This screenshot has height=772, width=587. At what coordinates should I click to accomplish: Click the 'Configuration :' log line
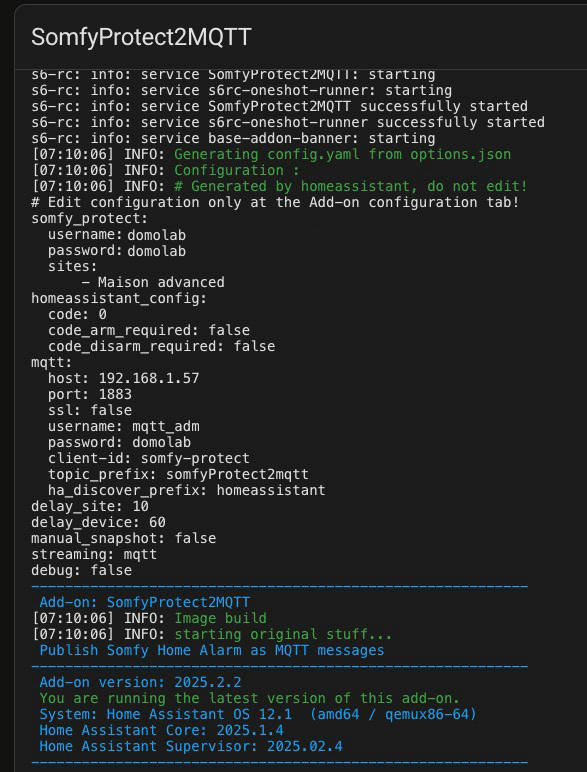click(x=165, y=170)
